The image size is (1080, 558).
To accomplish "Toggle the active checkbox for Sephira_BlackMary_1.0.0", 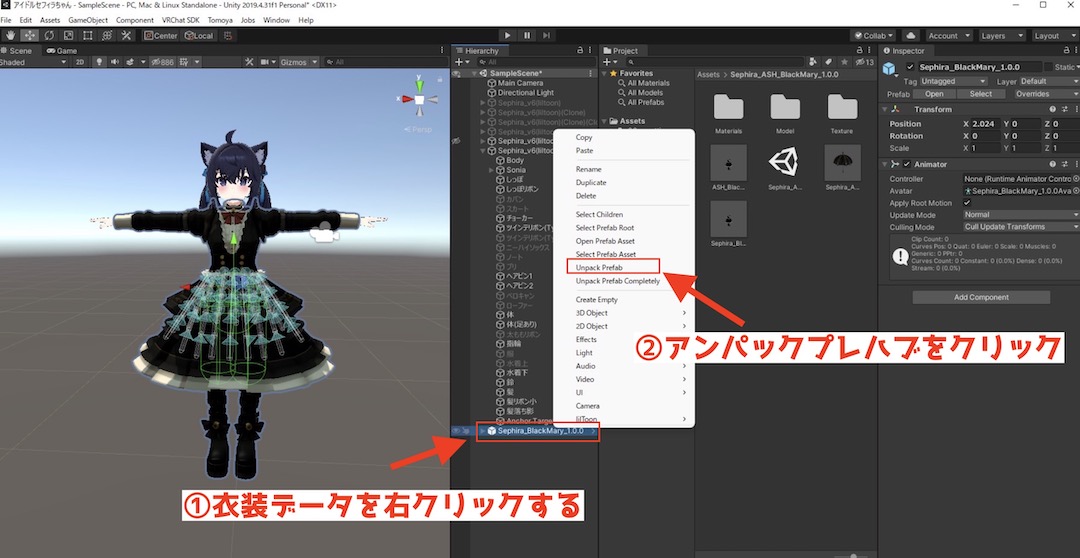I will pos(911,67).
